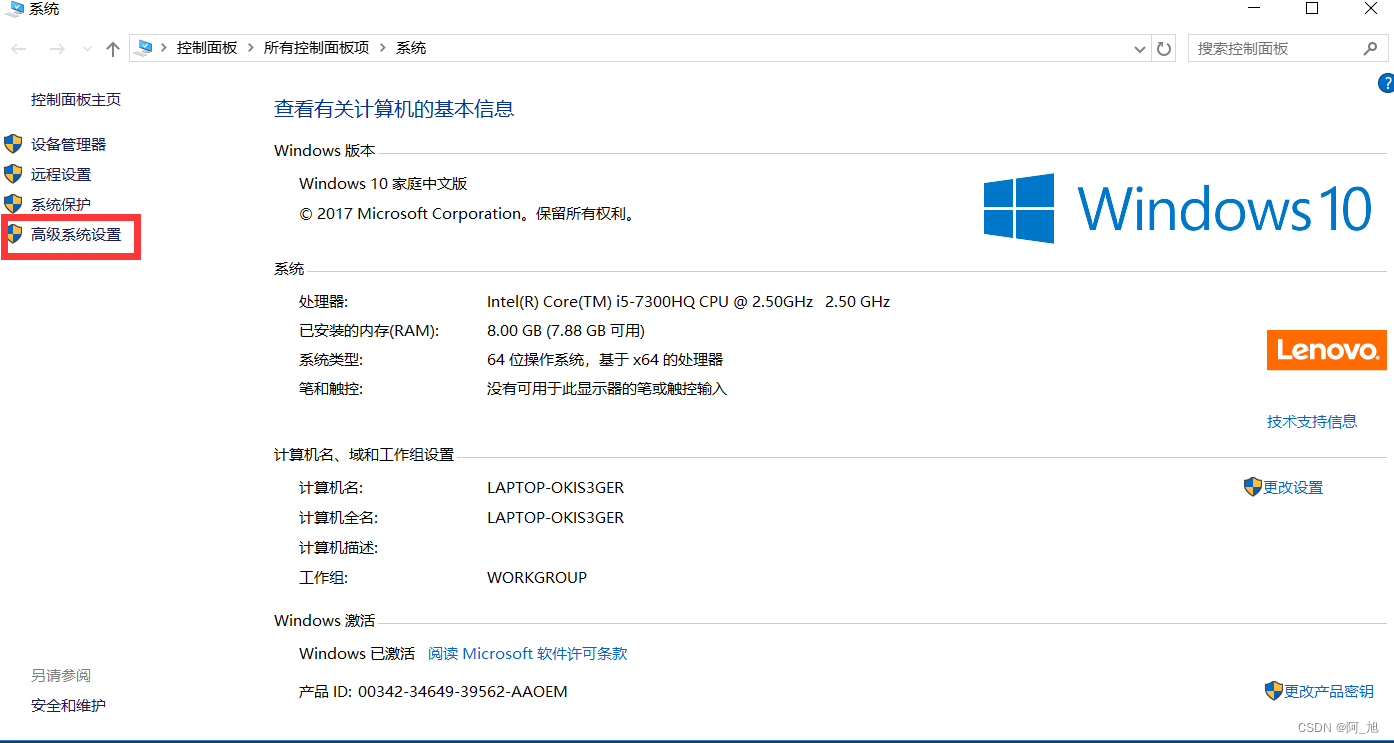Expand the chevron before 控制面板 breadcrumb
The image size is (1394, 743).
click(x=164, y=48)
